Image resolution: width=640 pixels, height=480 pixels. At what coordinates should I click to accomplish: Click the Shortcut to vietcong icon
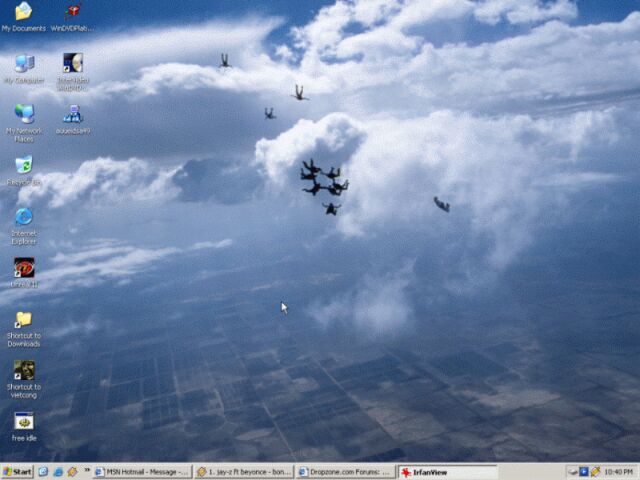[23, 371]
